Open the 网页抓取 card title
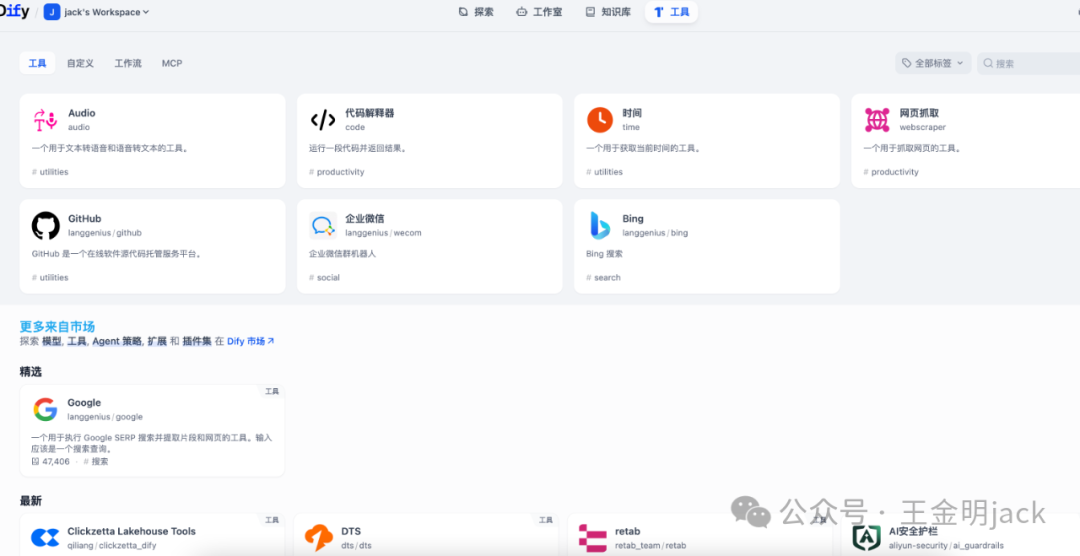The width and height of the screenshot is (1080, 556). pyautogui.click(x=920, y=113)
